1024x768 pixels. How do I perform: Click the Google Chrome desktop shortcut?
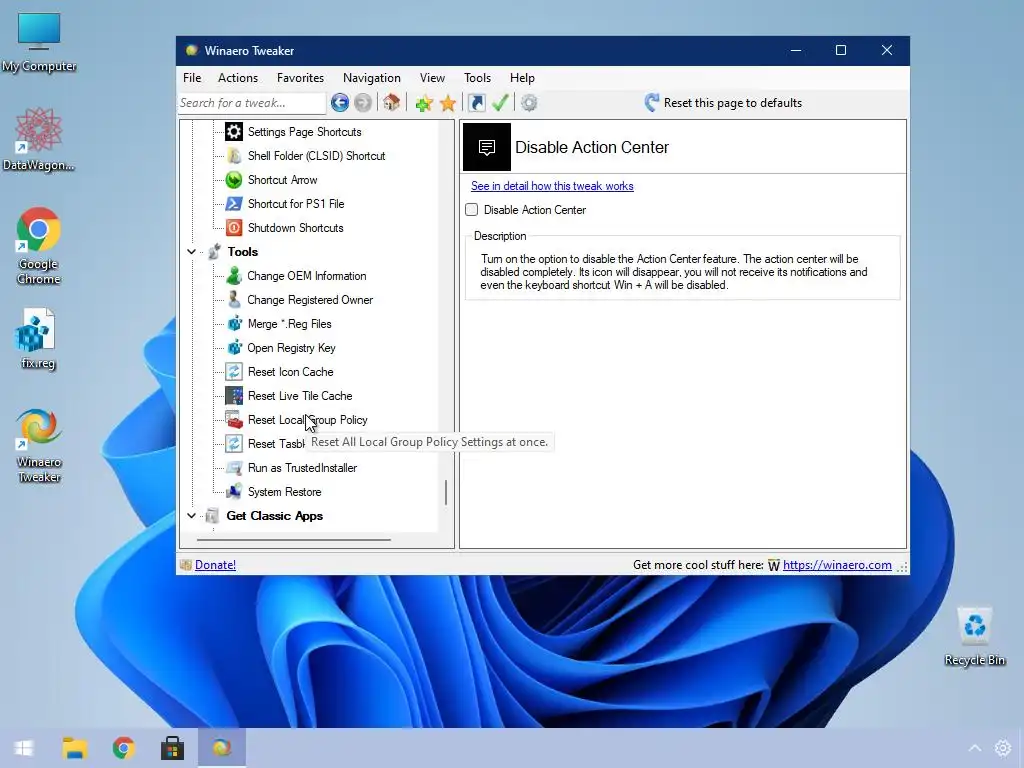point(39,246)
